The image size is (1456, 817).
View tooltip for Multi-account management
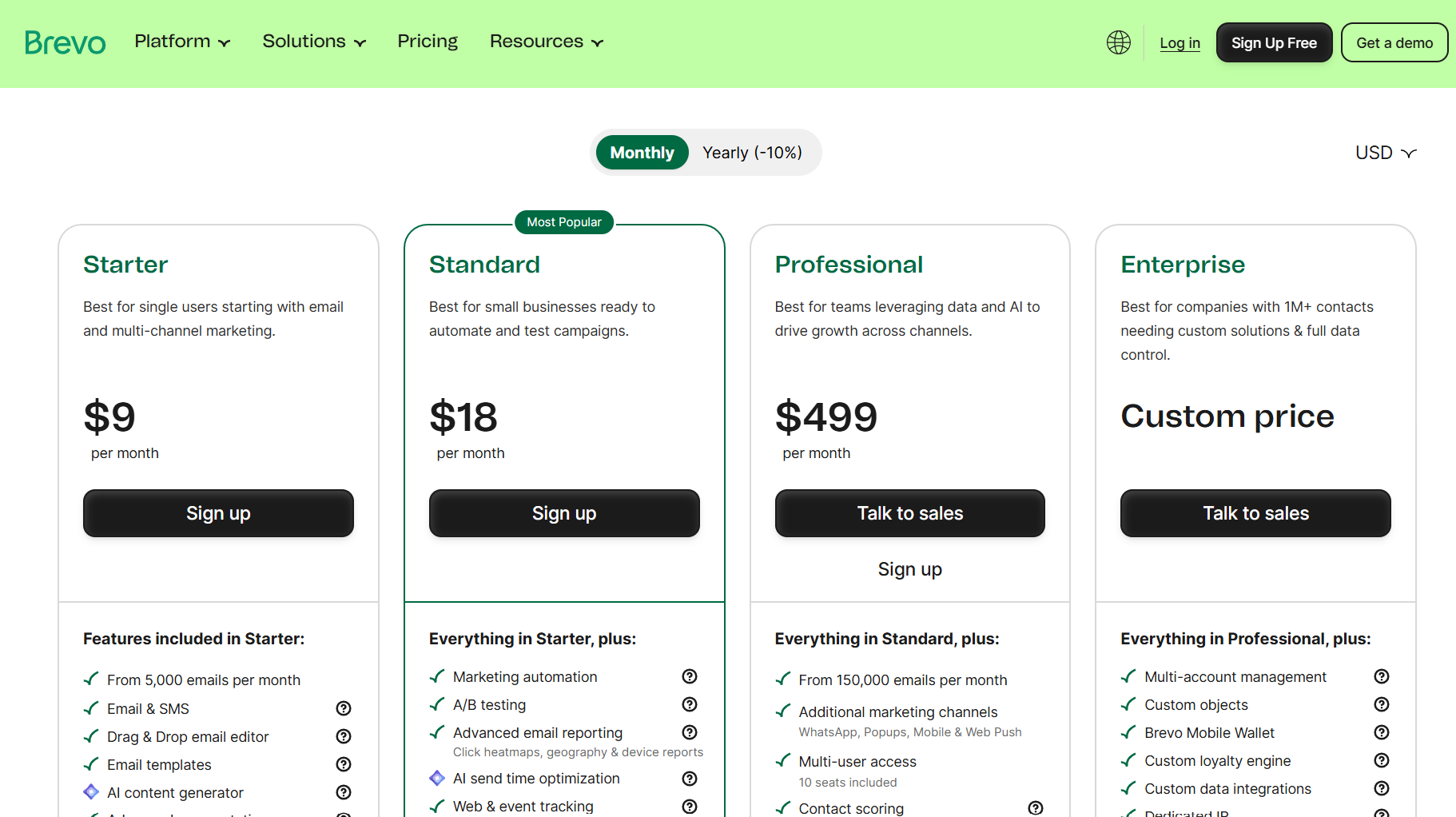click(x=1381, y=676)
